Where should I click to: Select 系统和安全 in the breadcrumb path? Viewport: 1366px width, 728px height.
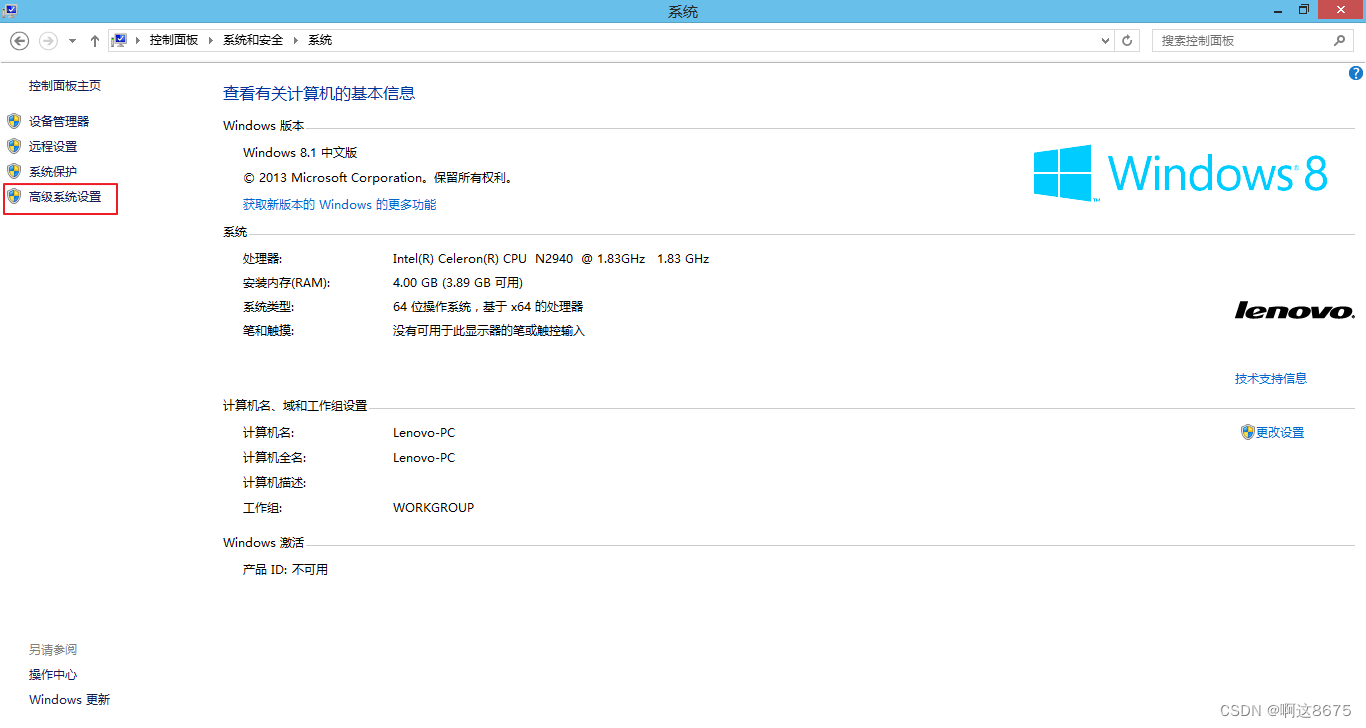click(x=253, y=40)
